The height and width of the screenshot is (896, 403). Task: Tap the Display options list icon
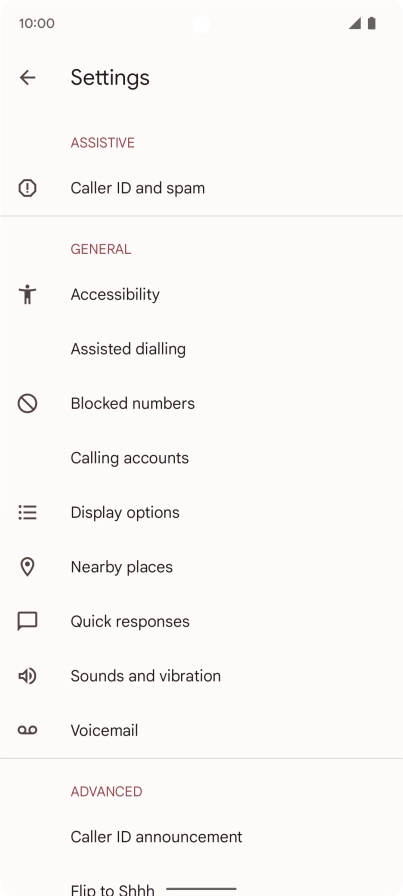click(27, 513)
